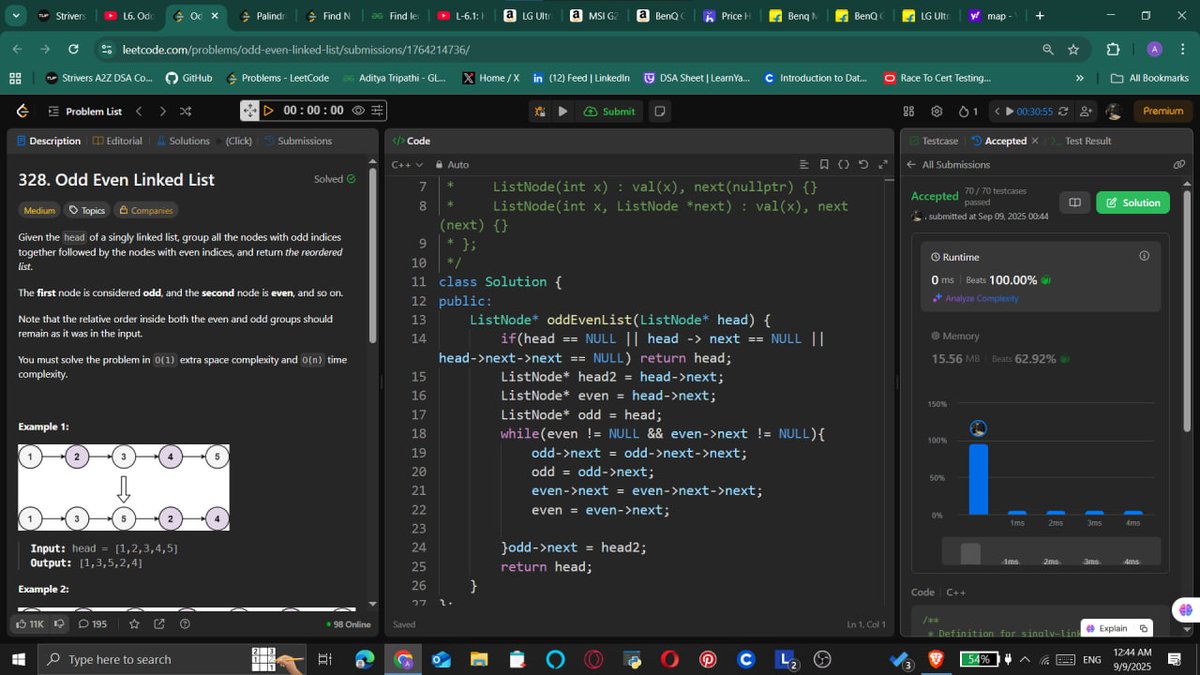Viewport: 1200px width, 675px height.
Task: Bookmark this page with star in address bar
Action: 1073,49
